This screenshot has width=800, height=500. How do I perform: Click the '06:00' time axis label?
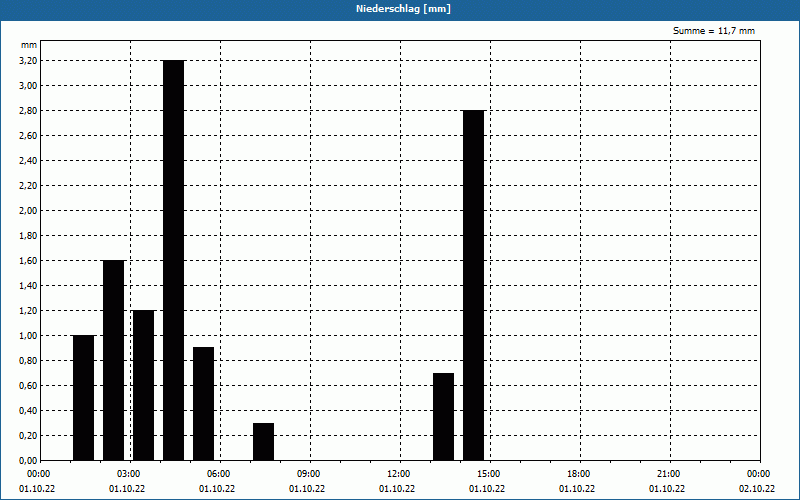tap(219, 474)
